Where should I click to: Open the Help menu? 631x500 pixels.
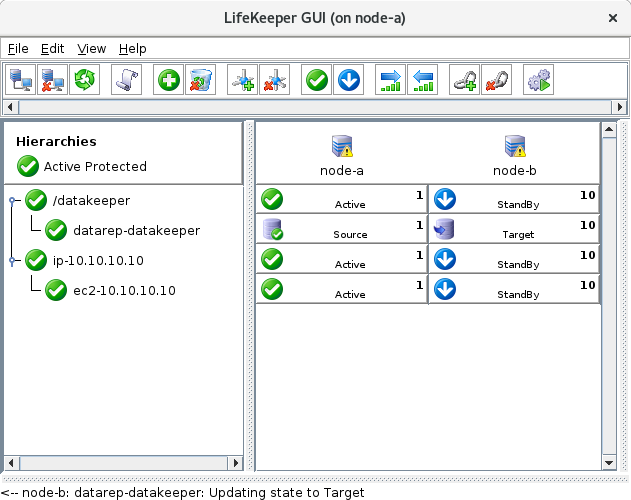click(132, 49)
